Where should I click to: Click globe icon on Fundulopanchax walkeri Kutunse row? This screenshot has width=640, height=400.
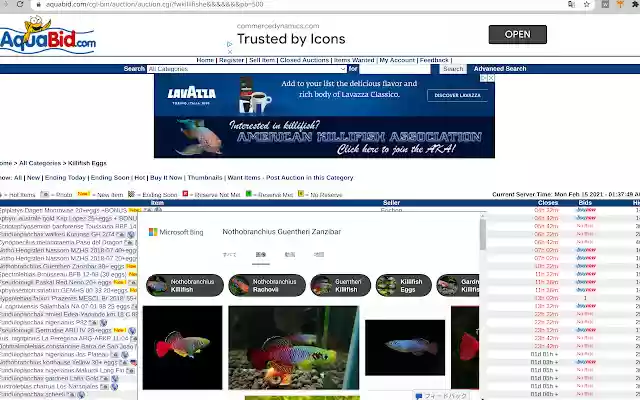[x=131, y=235]
